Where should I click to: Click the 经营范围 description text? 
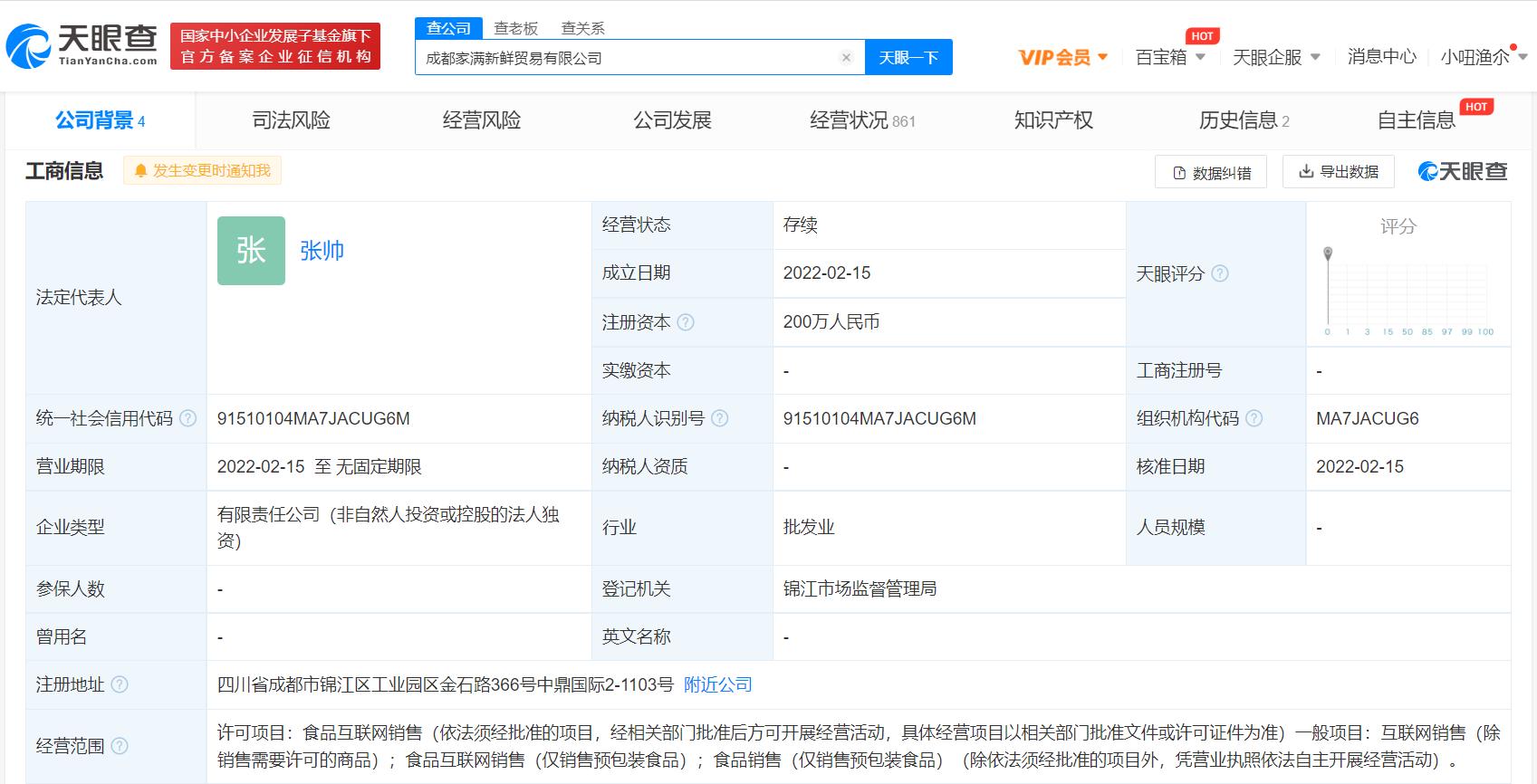tap(859, 746)
